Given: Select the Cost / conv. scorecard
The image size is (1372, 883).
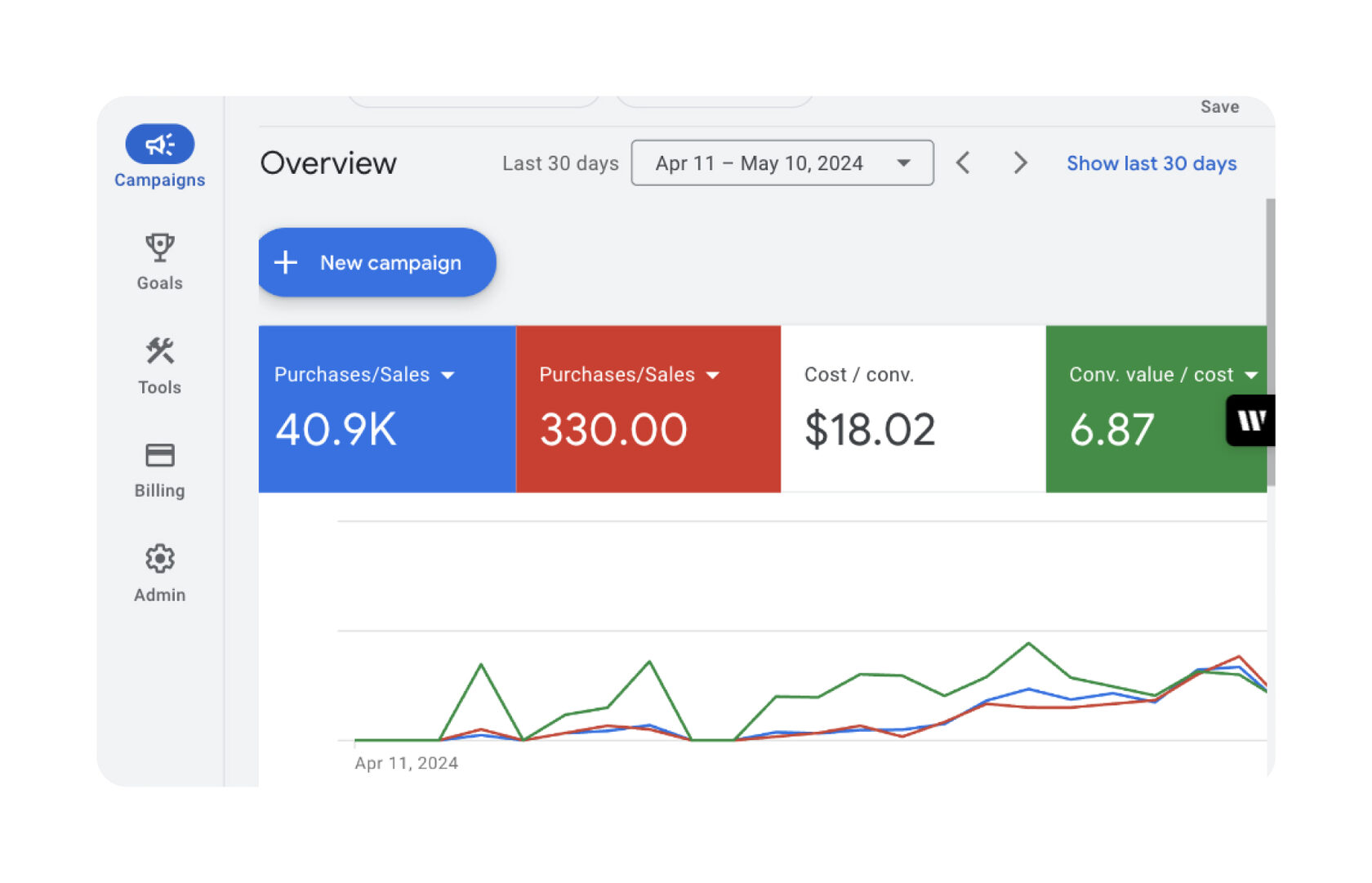Looking at the screenshot, I should pos(913,408).
